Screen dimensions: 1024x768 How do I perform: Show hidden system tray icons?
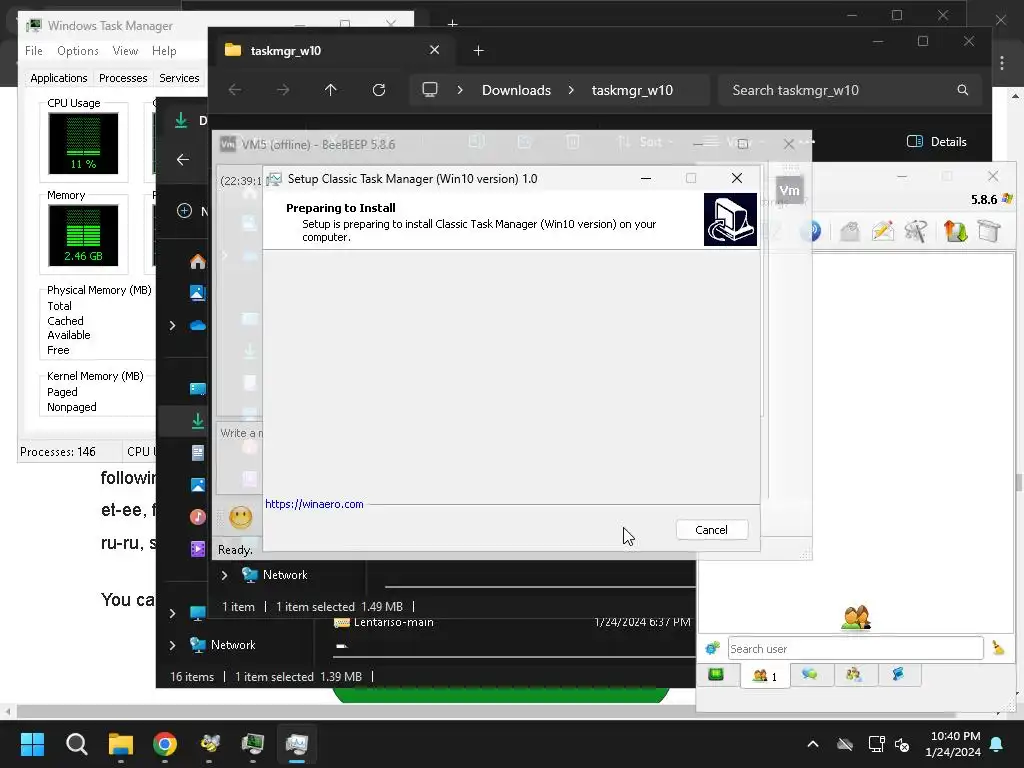813,744
